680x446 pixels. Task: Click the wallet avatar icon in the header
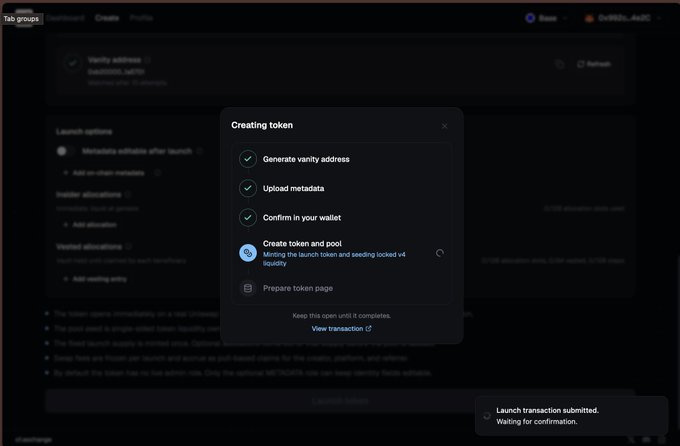(589, 18)
